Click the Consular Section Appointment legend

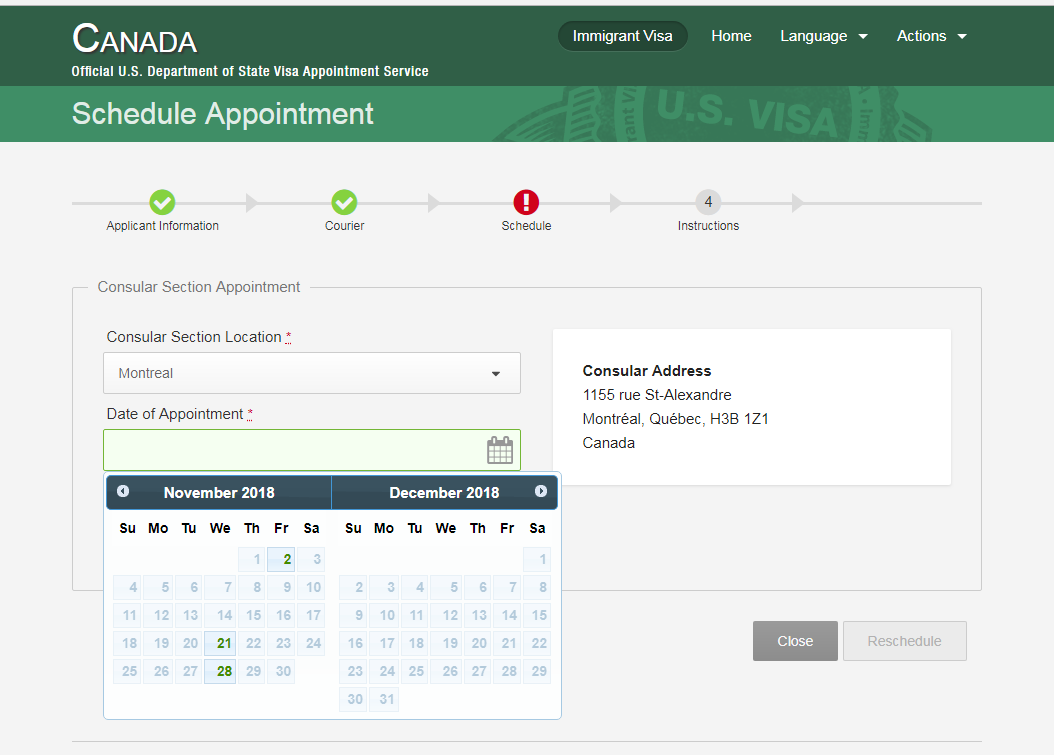(199, 287)
